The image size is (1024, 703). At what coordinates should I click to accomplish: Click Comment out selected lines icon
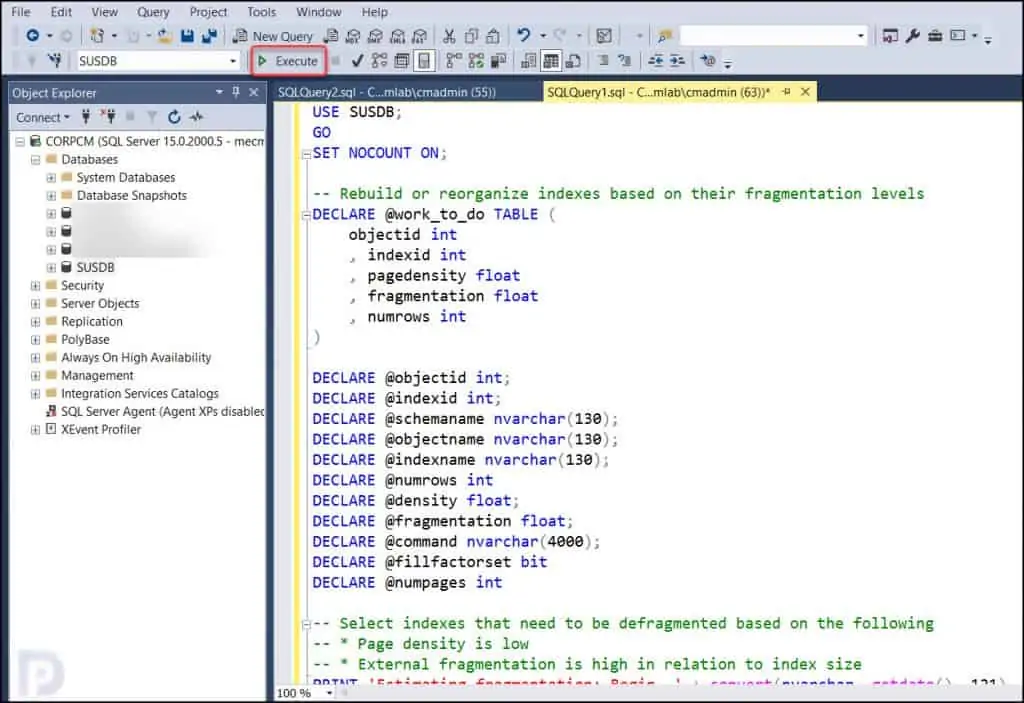603,61
